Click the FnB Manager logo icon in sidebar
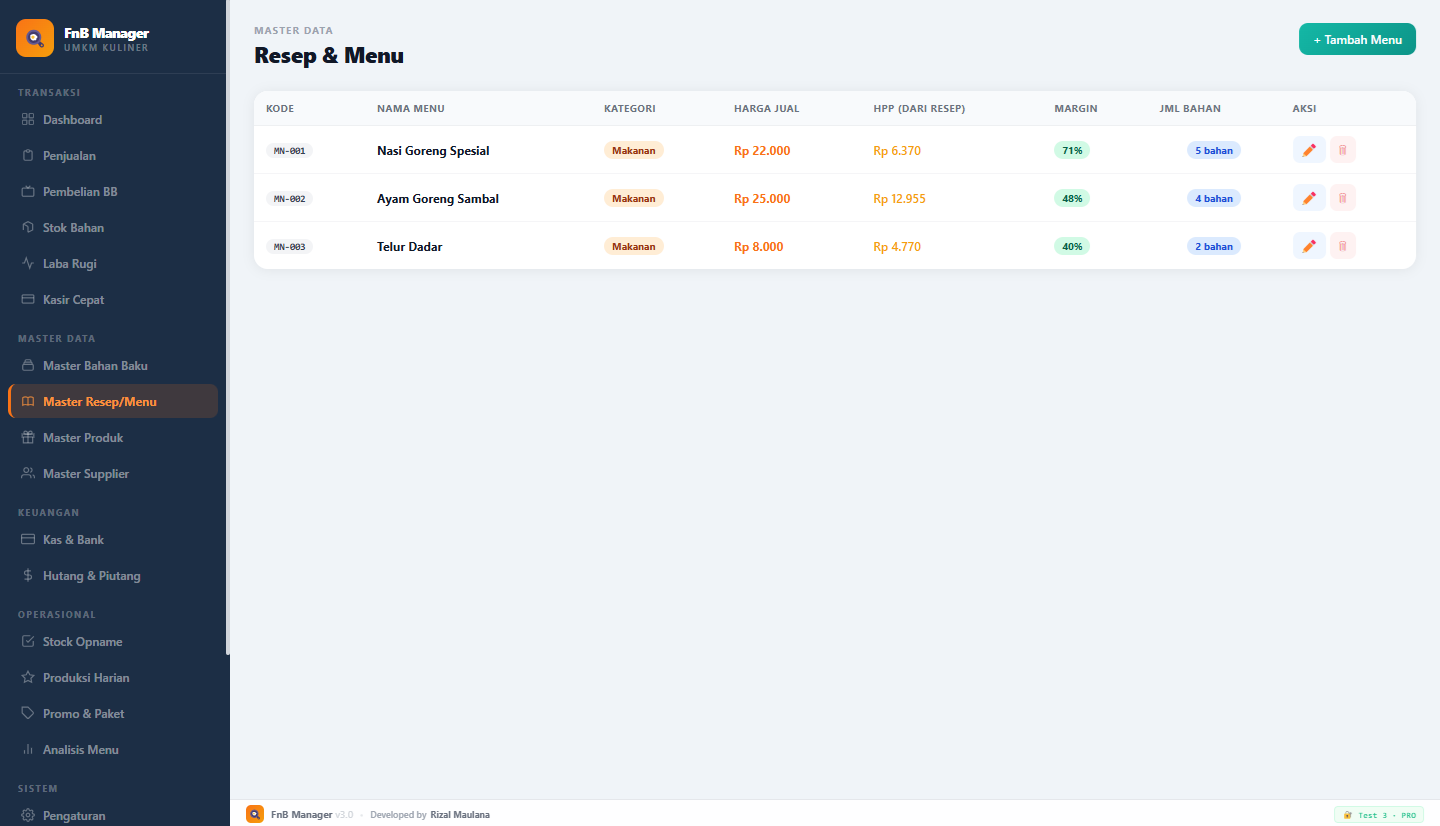The height and width of the screenshot is (826, 1440). 35,38
